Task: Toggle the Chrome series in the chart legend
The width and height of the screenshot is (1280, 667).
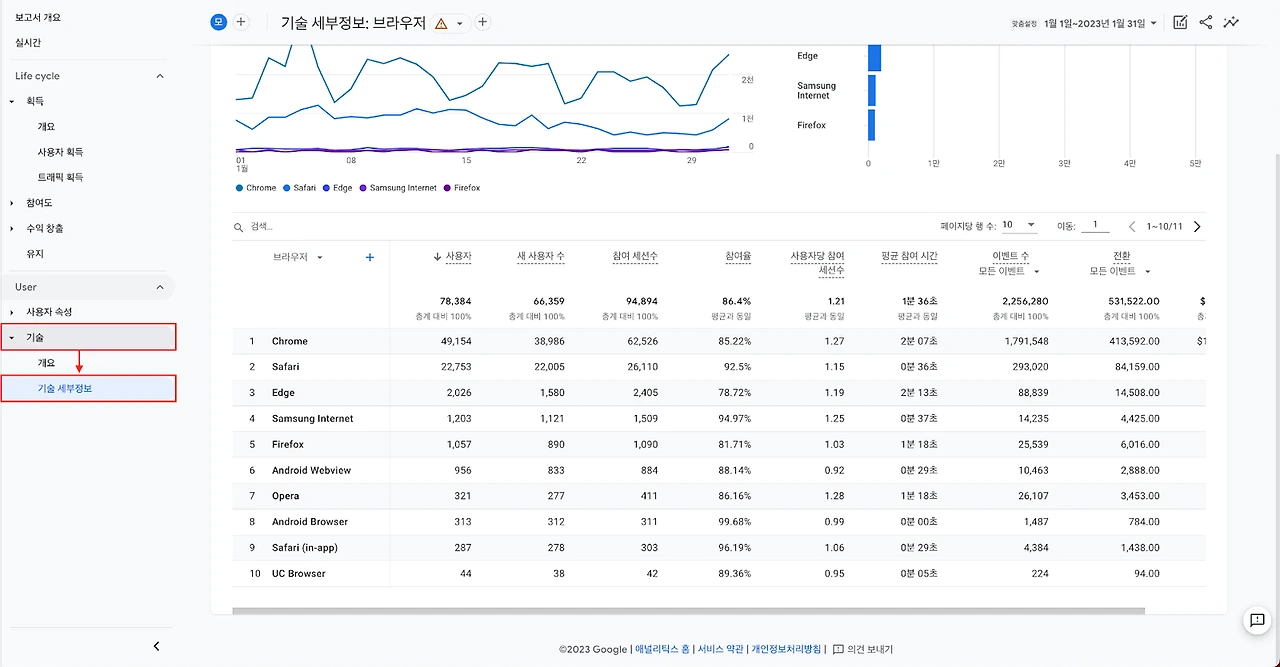Action: click(x=256, y=188)
